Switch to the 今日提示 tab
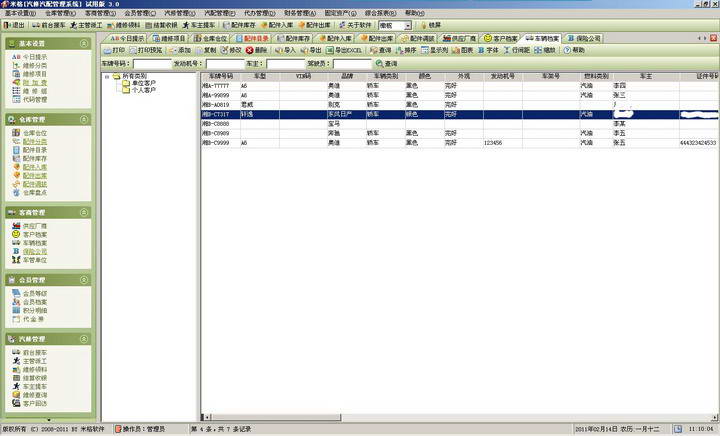The height and width of the screenshot is (436, 720). pyautogui.click(x=127, y=39)
